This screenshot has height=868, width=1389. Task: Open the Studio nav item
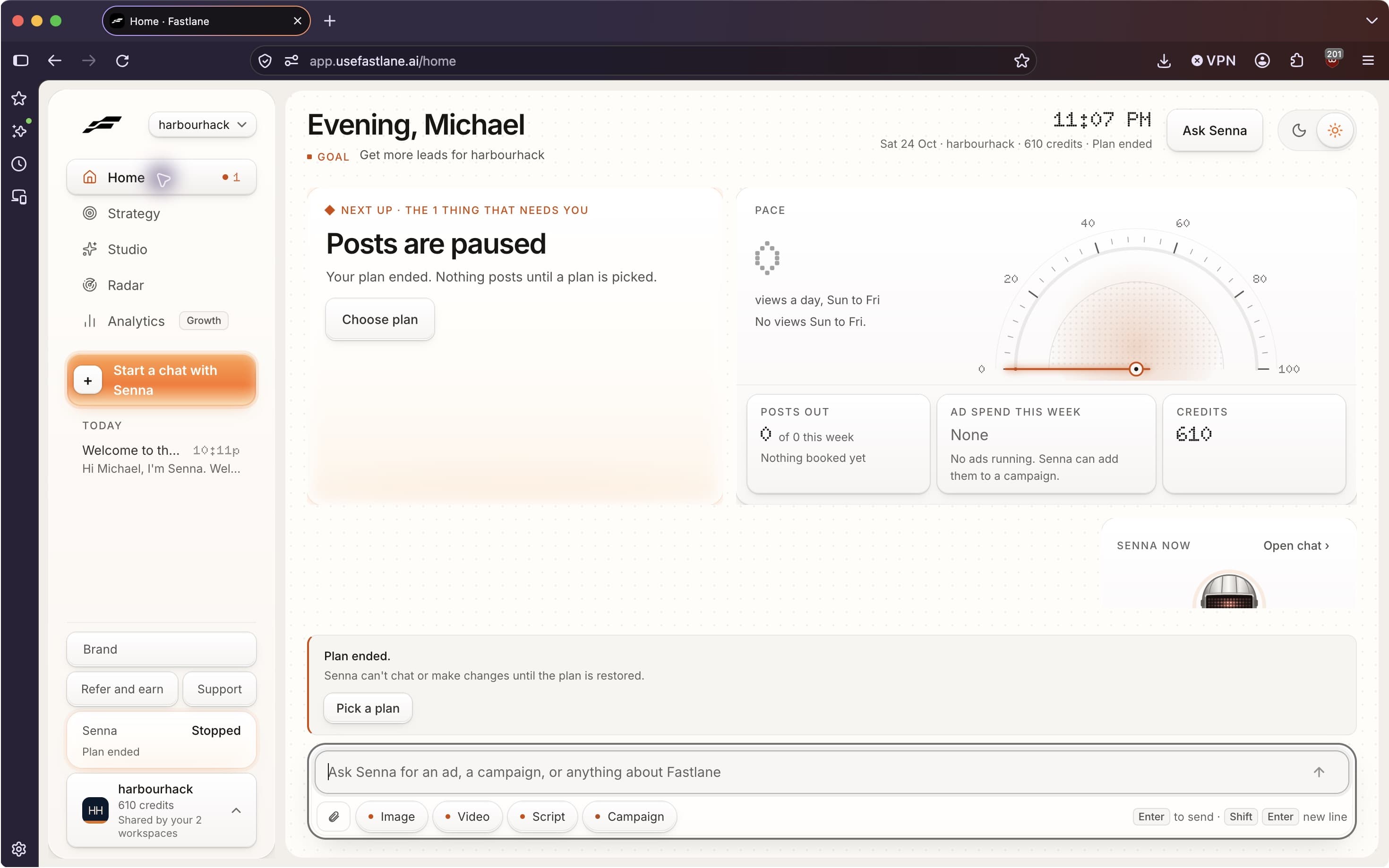(x=162, y=249)
